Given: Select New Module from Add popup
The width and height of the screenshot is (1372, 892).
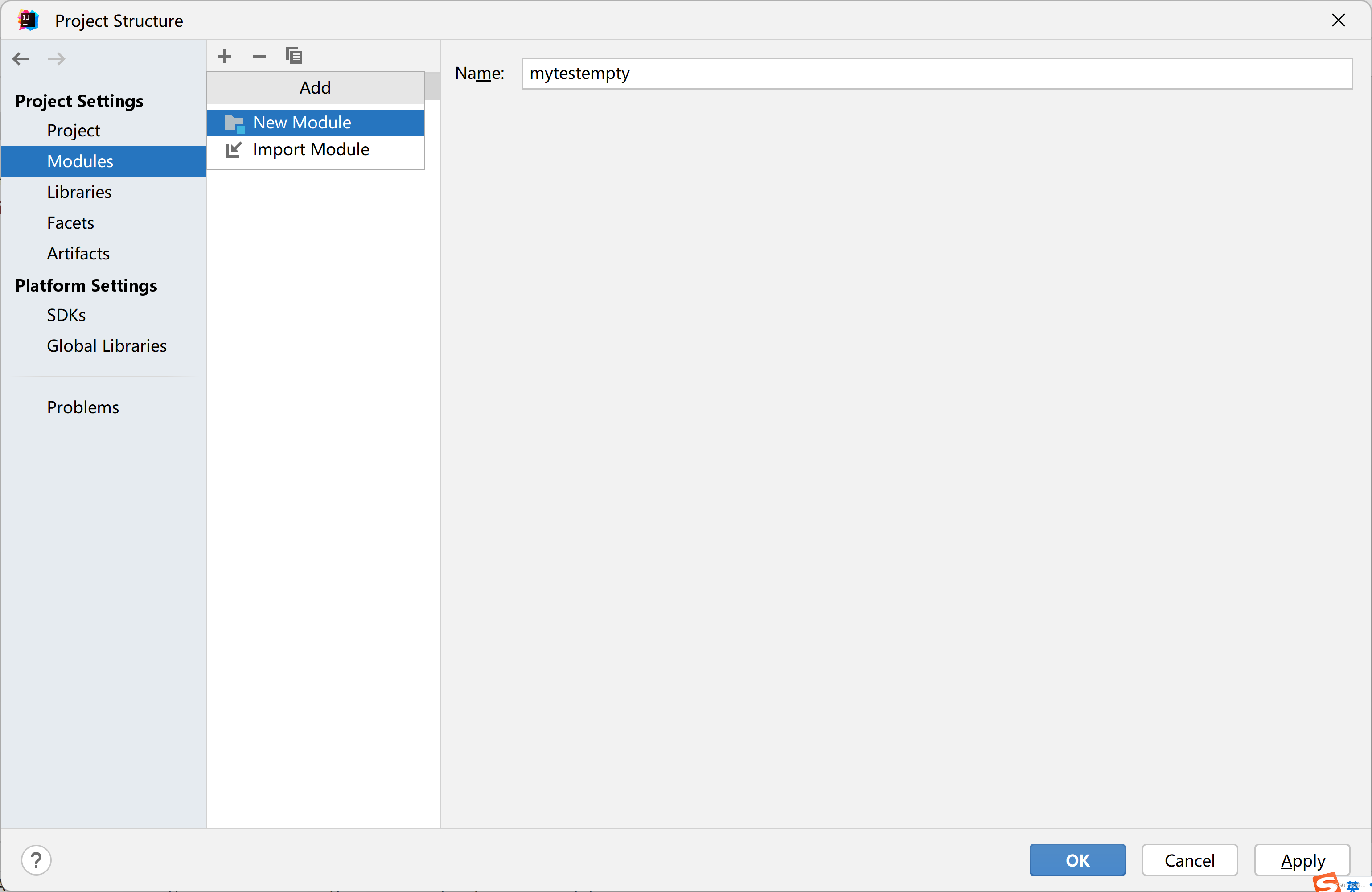Looking at the screenshot, I should tap(302, 123).
